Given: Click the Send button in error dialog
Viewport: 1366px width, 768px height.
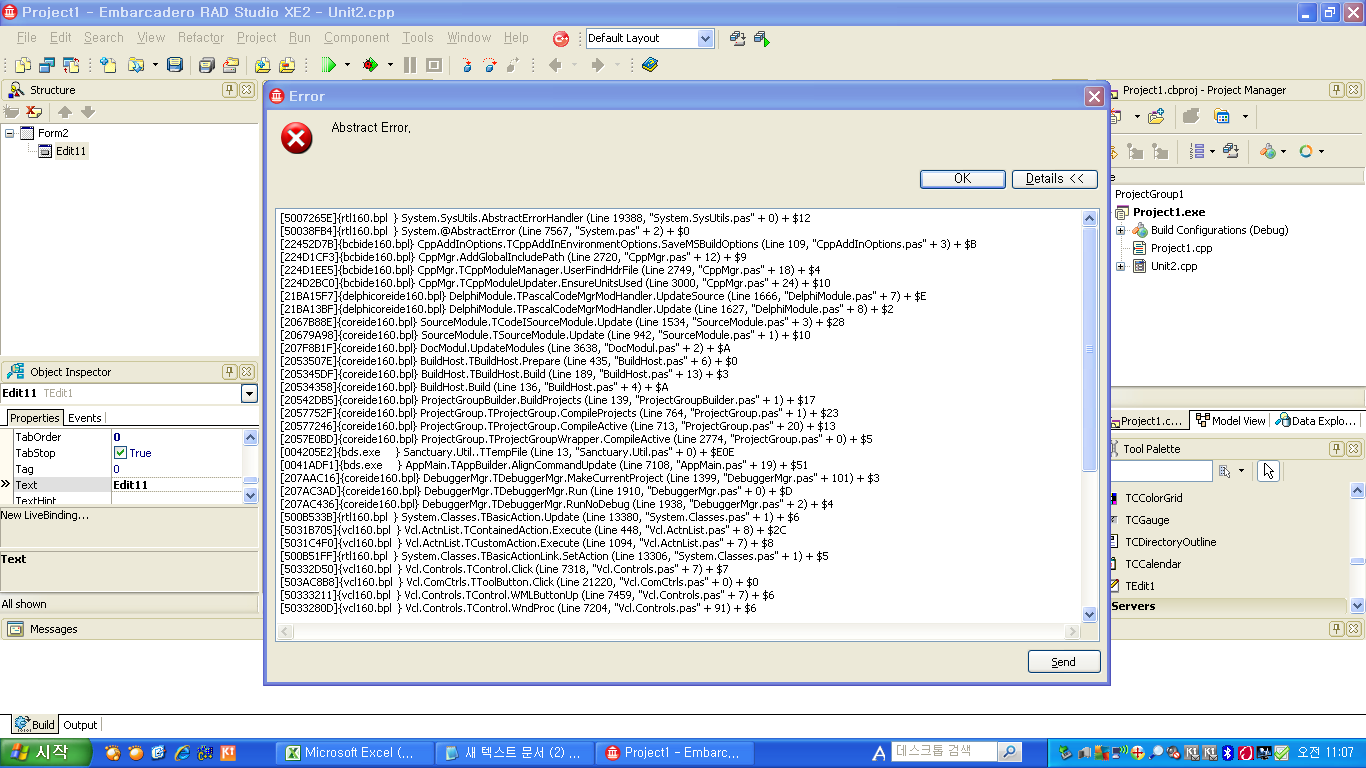Looking at the screenshot, I should pyautogui.click(x=1063, y=662).
